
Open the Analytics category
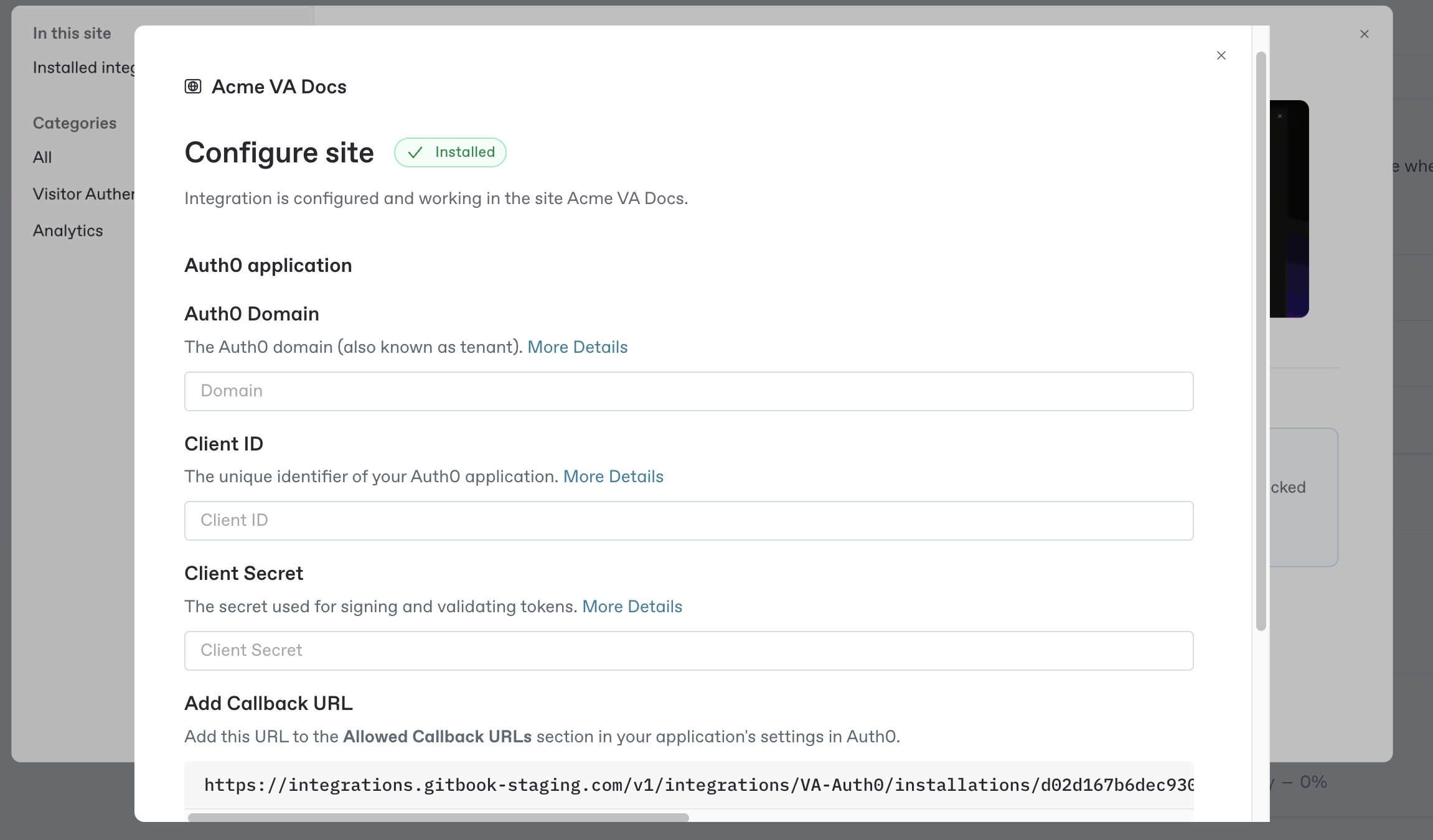point(68,231)
